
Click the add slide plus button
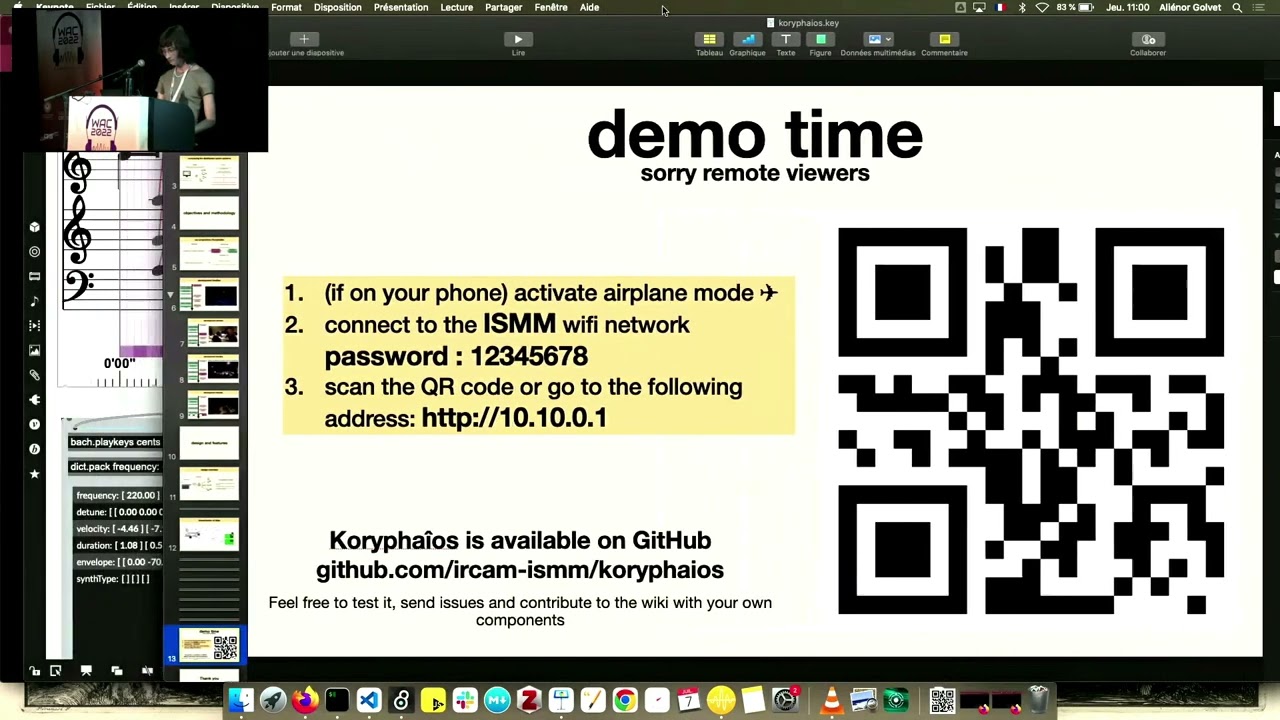click(304, 40)
